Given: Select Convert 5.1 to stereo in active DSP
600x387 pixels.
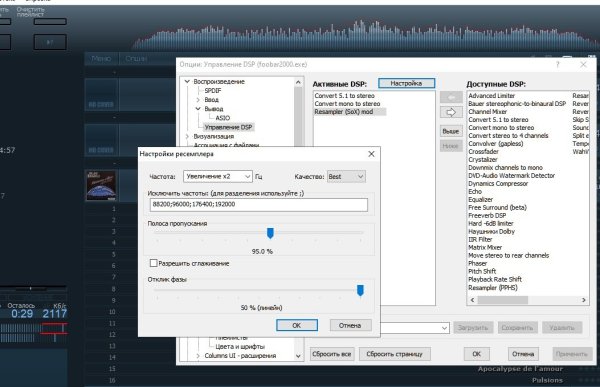Looking at the screenshot, I should [344, 96].
